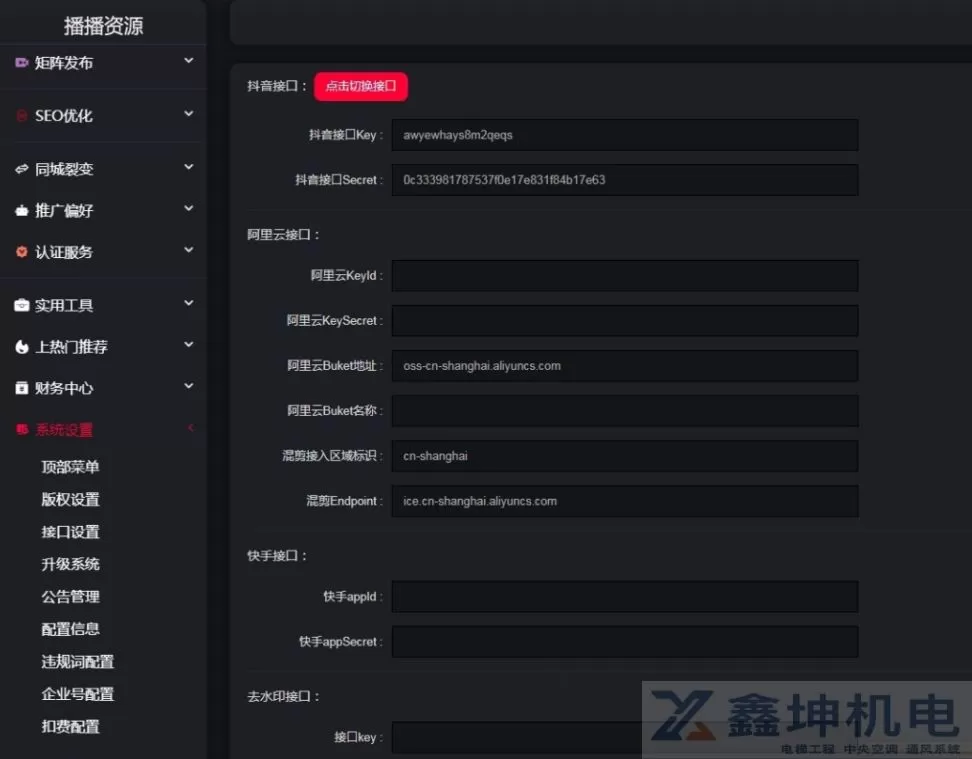Click the 财务中心 sidebar icon

22,388
